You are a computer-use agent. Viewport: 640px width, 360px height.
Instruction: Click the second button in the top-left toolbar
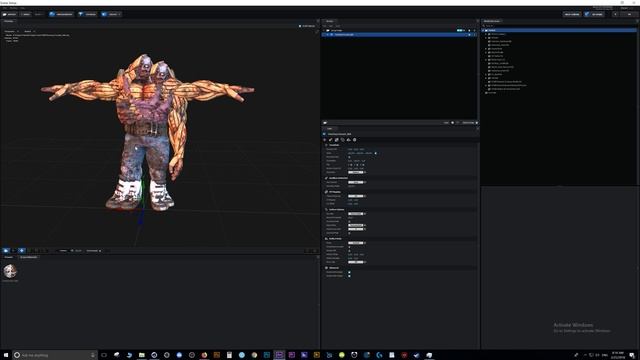pyautogui.click(x=25, y=14)
